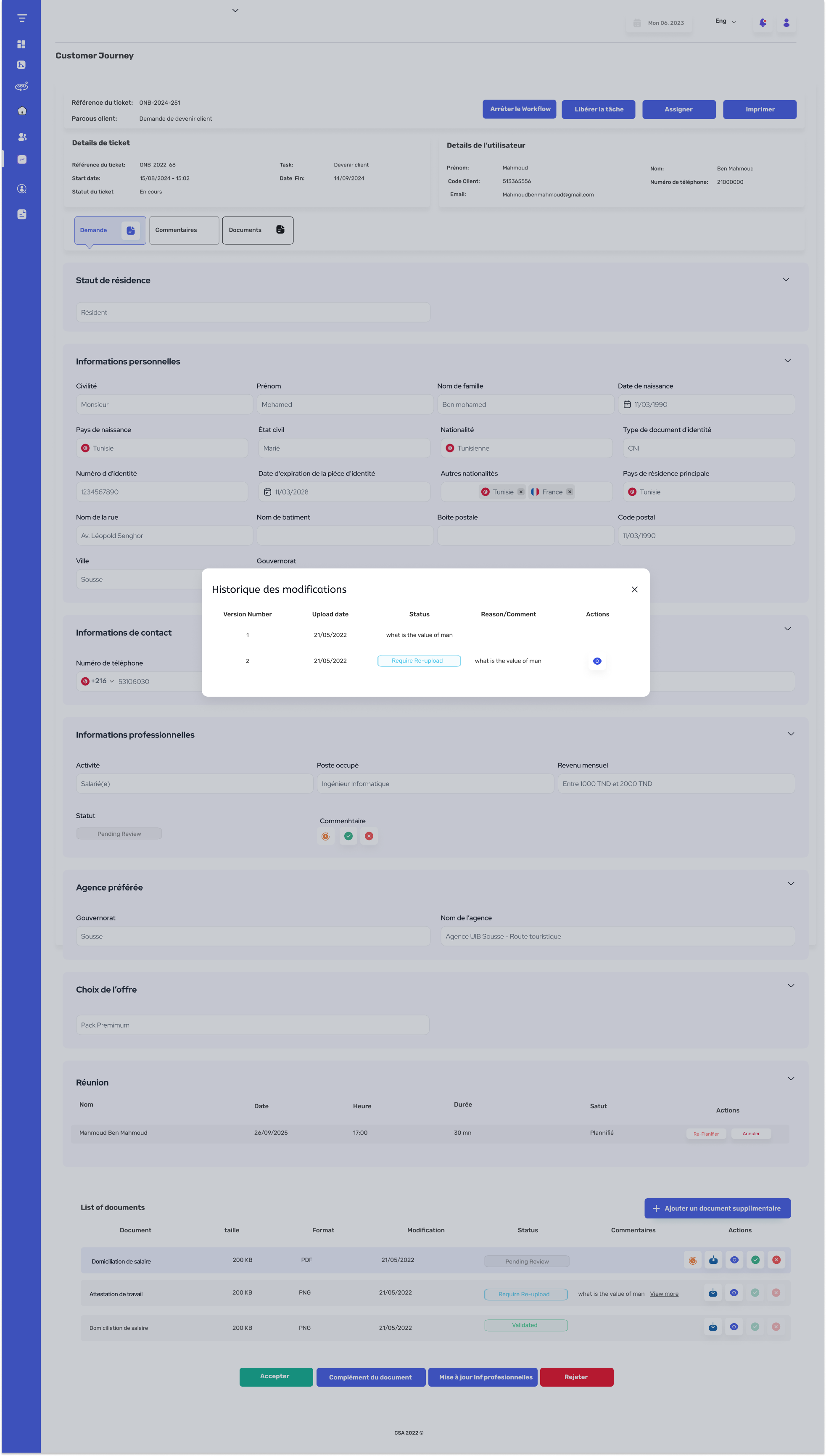Switch to the Documents tab
Viewport: 826px width, 1456px height.
258,230
